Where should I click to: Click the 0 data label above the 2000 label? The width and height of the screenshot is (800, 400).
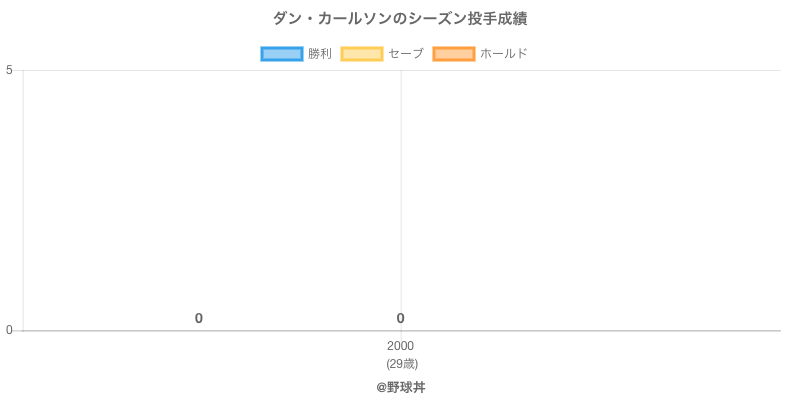(x=400, y=319)
